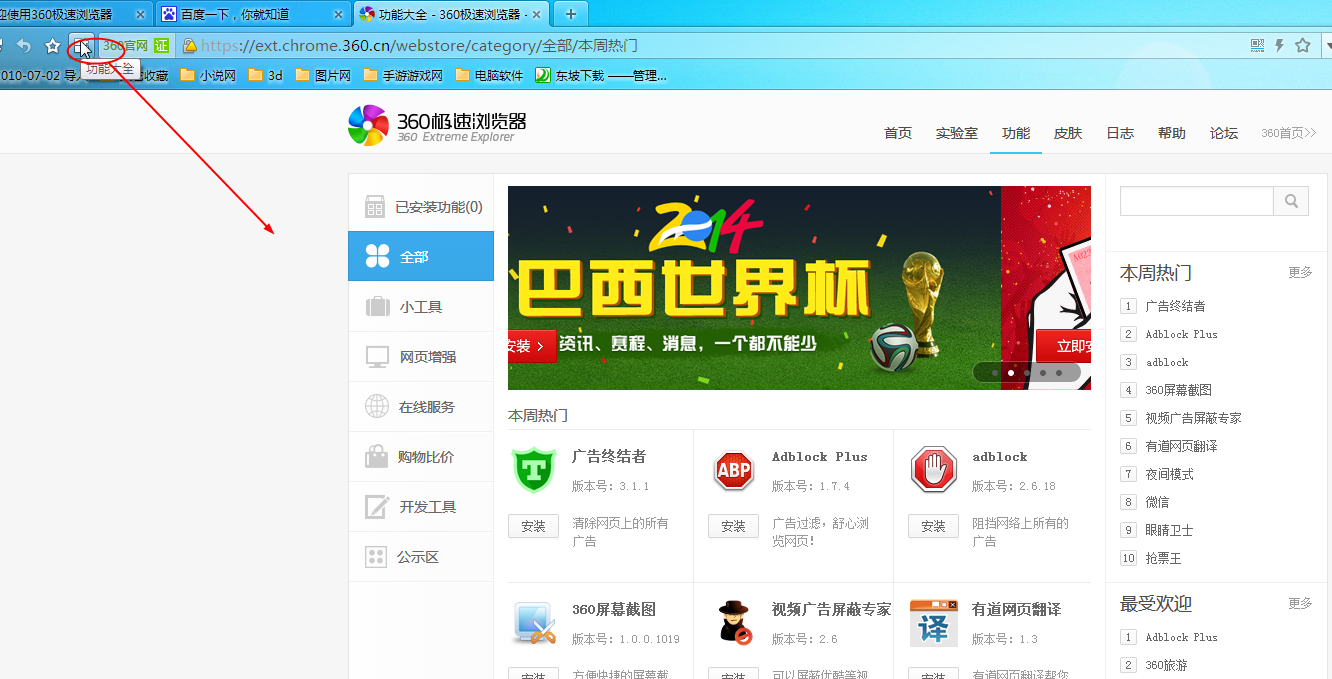Click 安装 under Adblock Plus
The width and height of the screenshot is (1332, 679).
733,526
